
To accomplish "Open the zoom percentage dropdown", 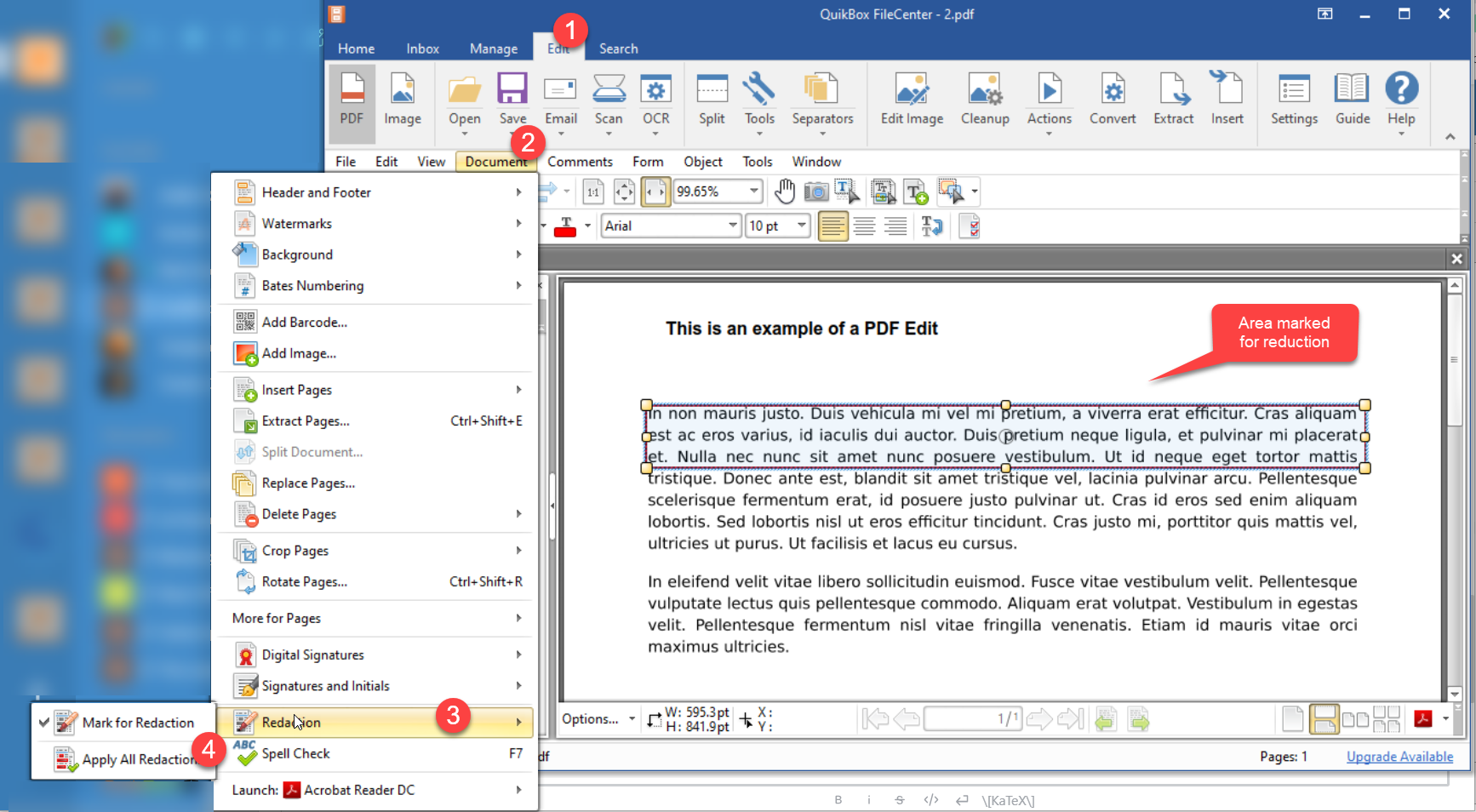I will 753,192.
